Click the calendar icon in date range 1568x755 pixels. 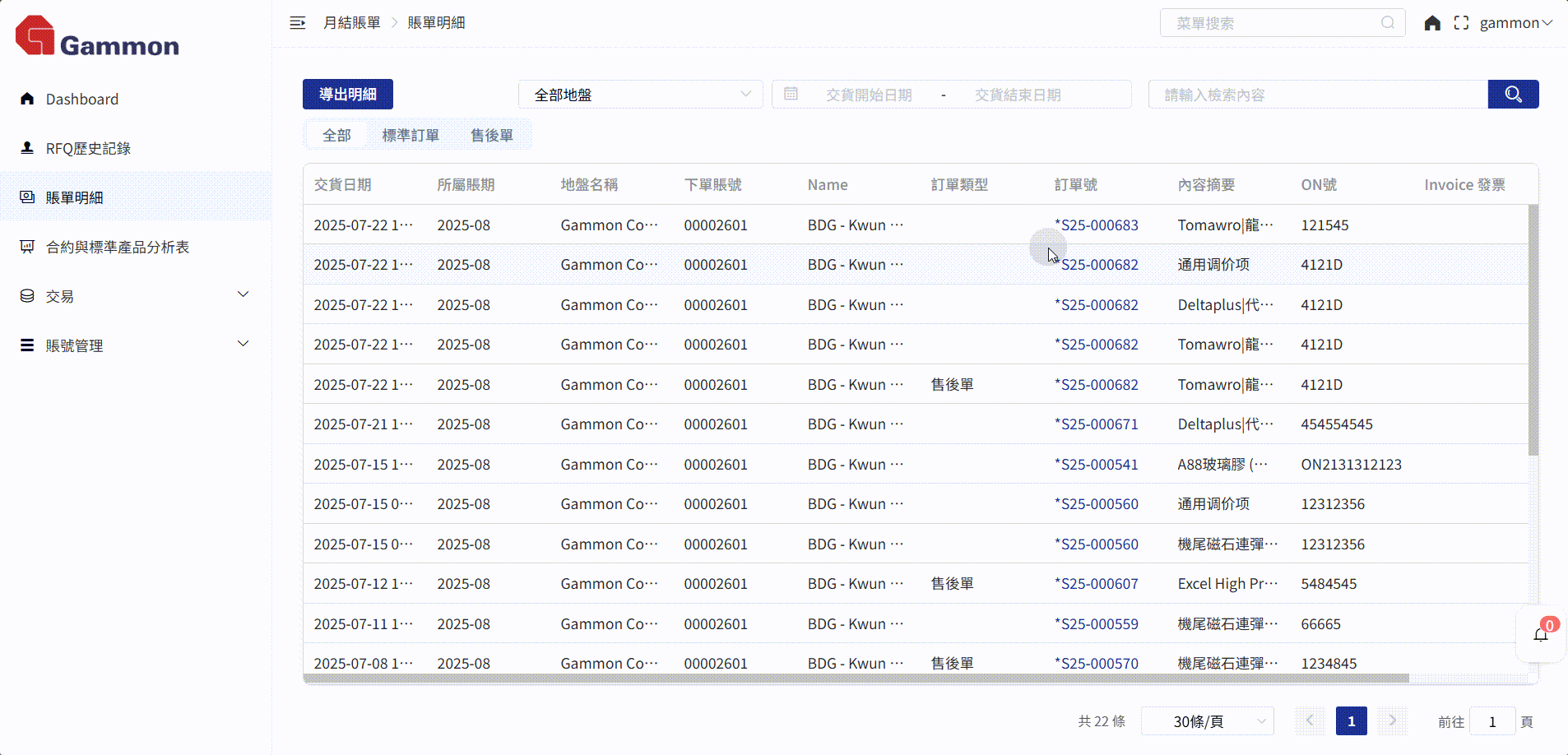(791, 95)
